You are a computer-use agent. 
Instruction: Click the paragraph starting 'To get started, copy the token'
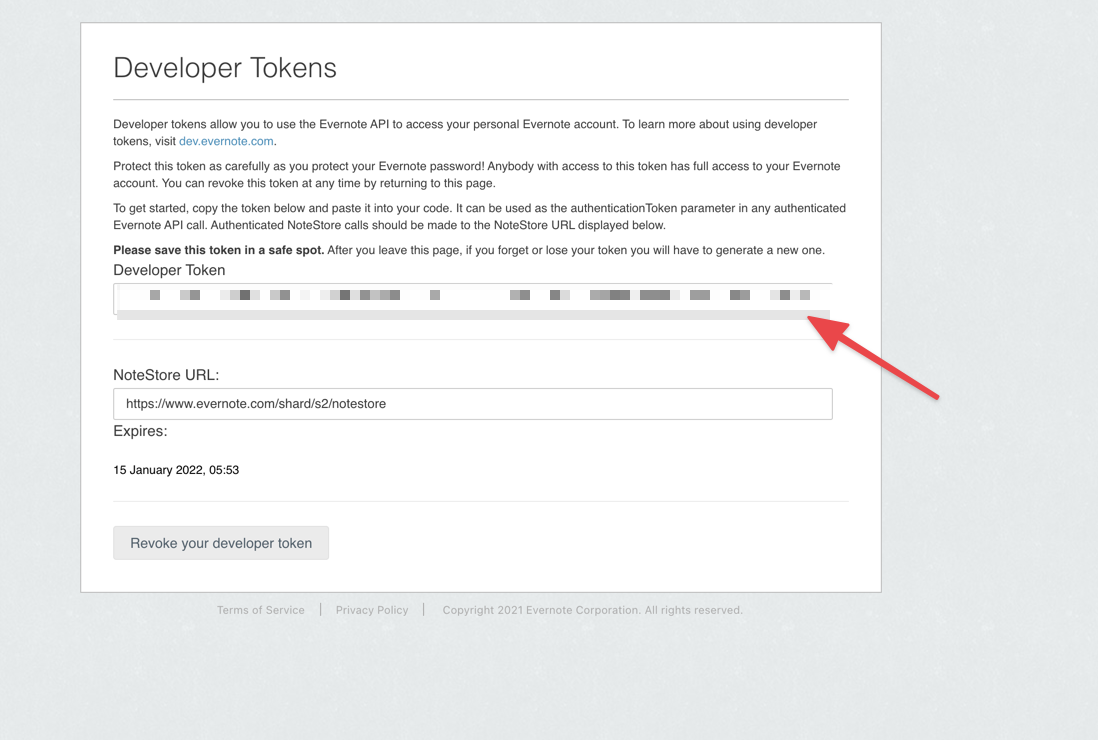(480, 217)
